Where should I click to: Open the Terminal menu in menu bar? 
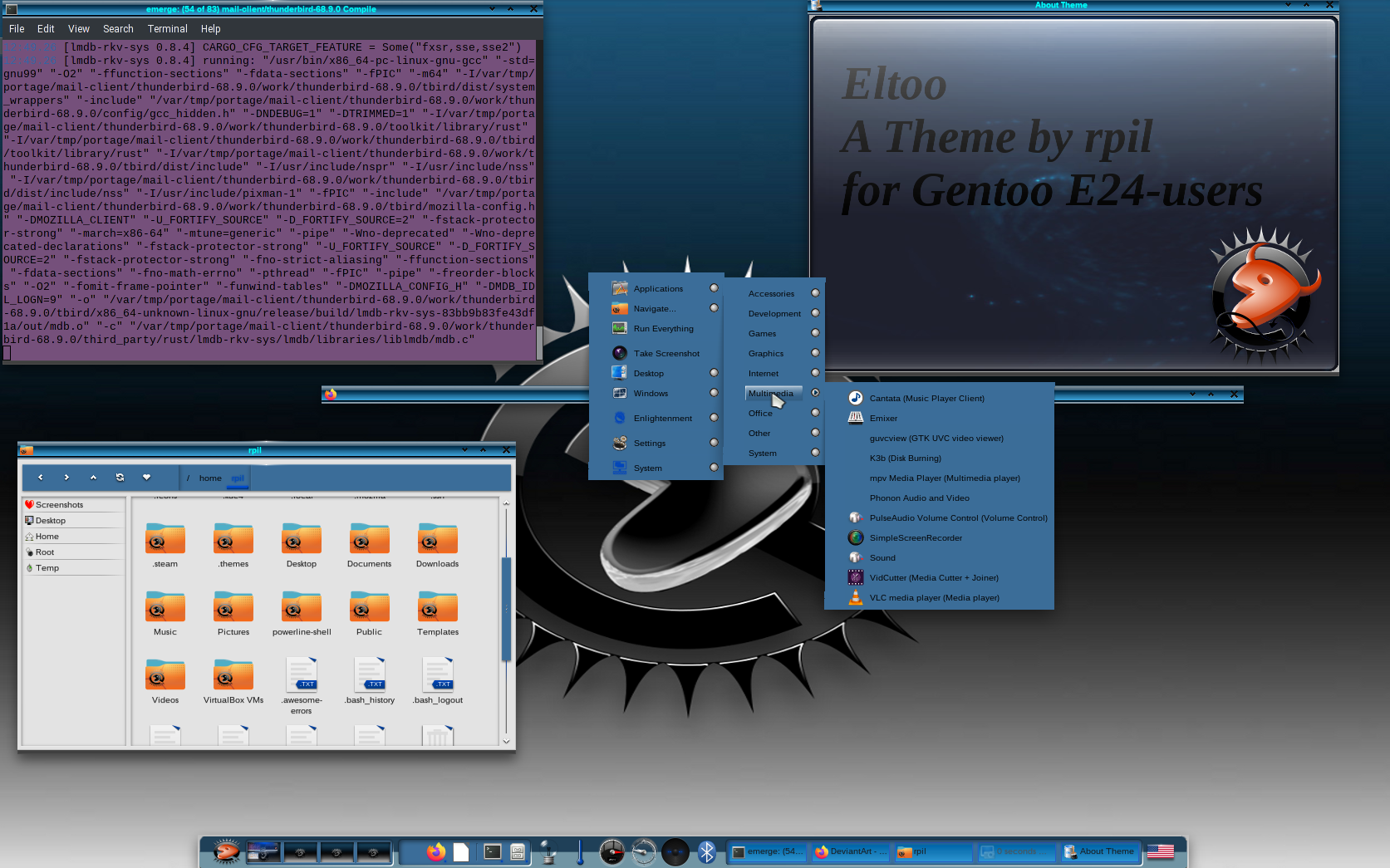pos(168,28)
